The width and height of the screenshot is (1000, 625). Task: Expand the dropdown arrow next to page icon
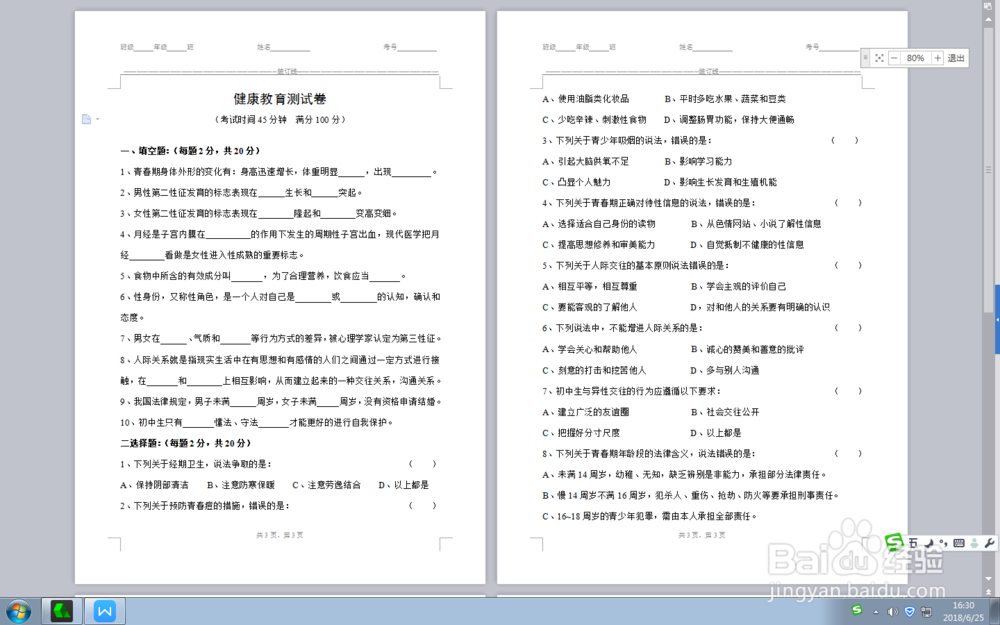pos(98,119)
